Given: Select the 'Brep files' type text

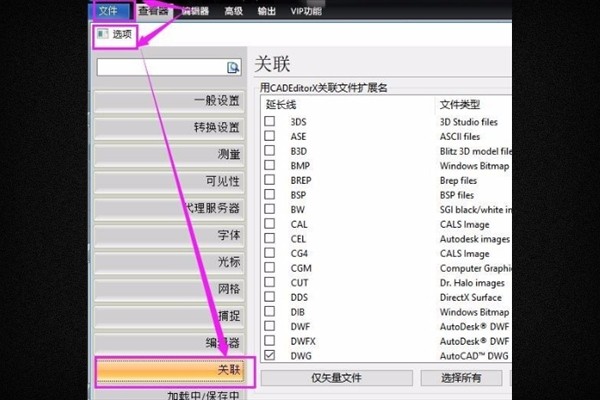Looking at the screenshot, I should coord(458,181).
